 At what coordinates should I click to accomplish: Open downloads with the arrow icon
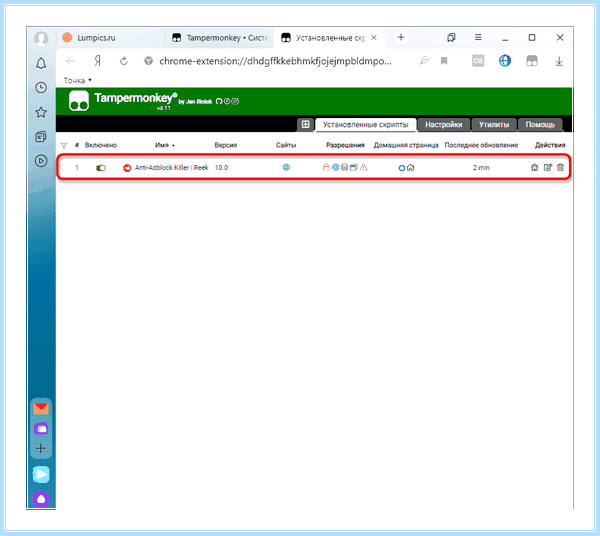pos(559,61)
